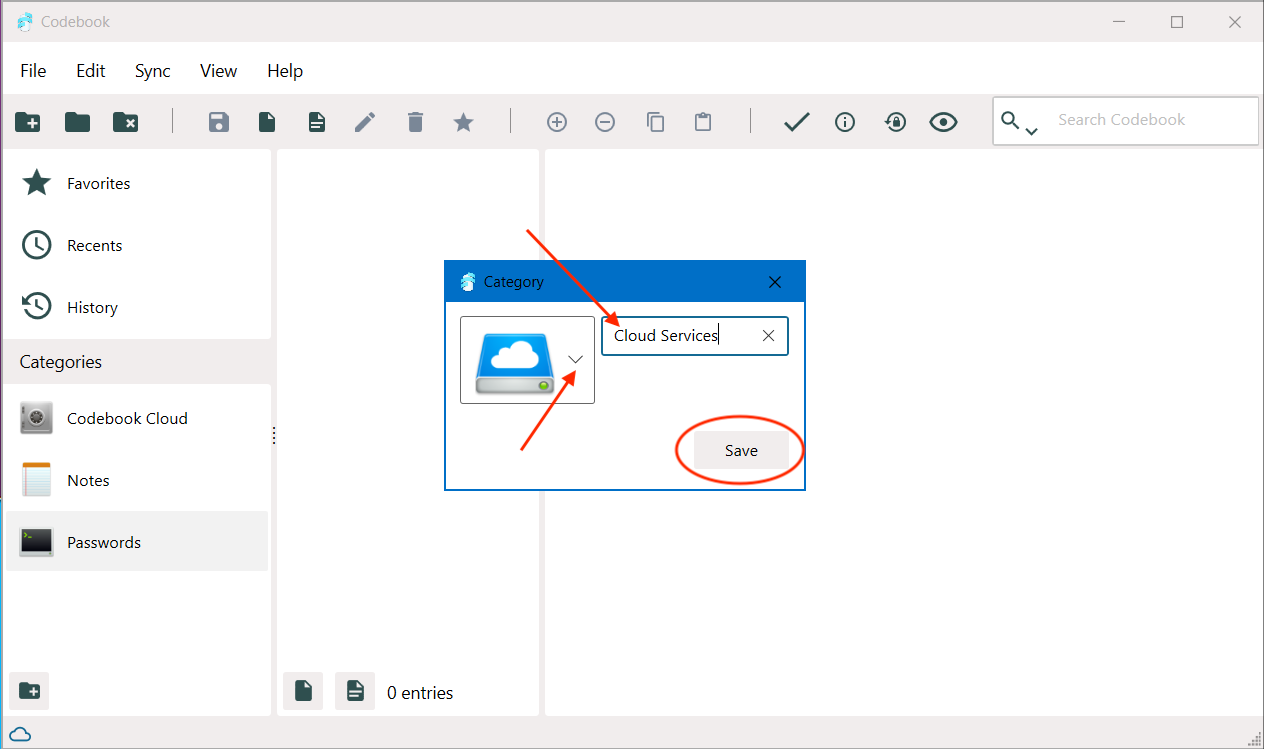Open the Sync menu

(x=153, y=71)
